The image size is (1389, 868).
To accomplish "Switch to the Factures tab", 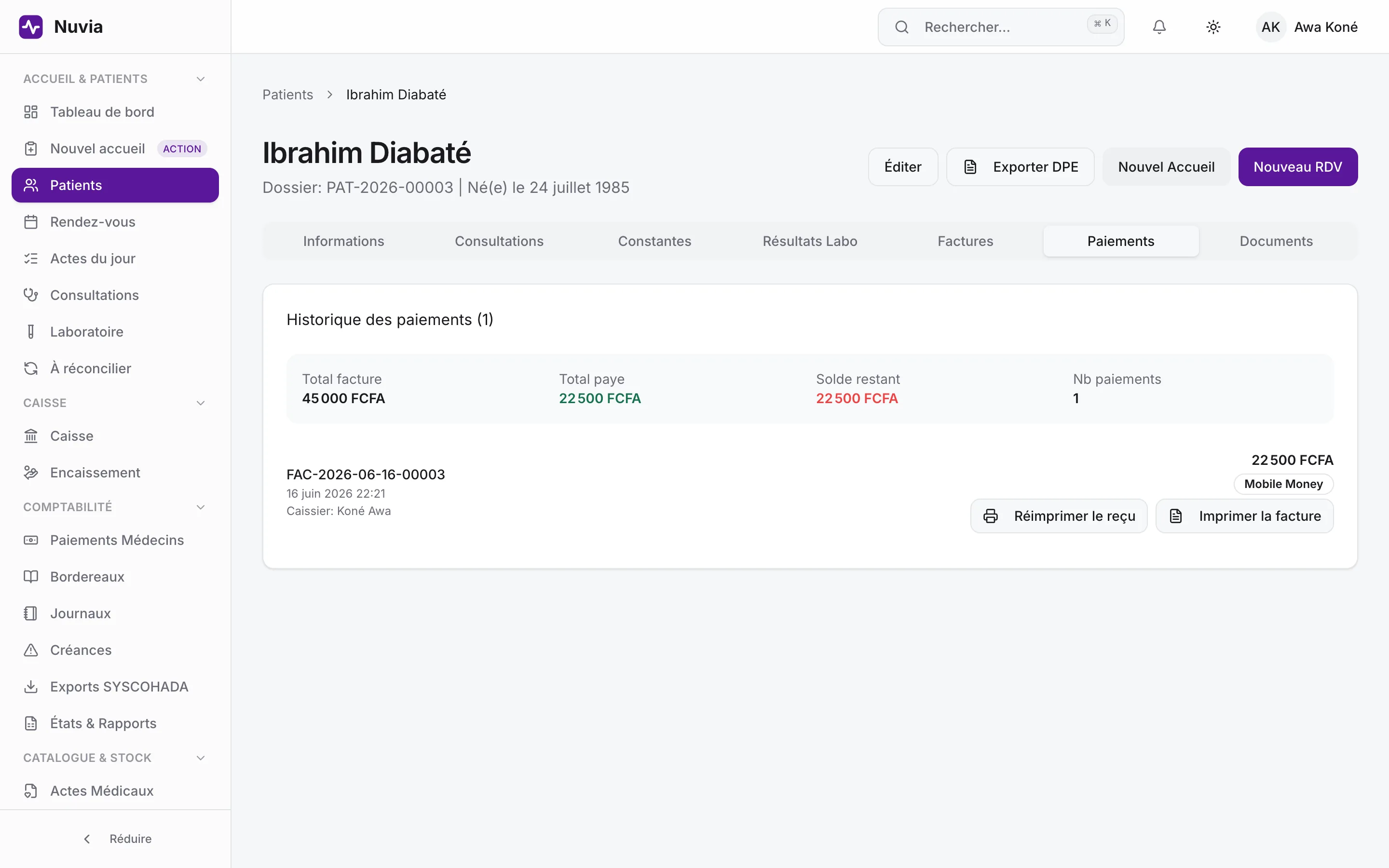I will click(966, 241).
